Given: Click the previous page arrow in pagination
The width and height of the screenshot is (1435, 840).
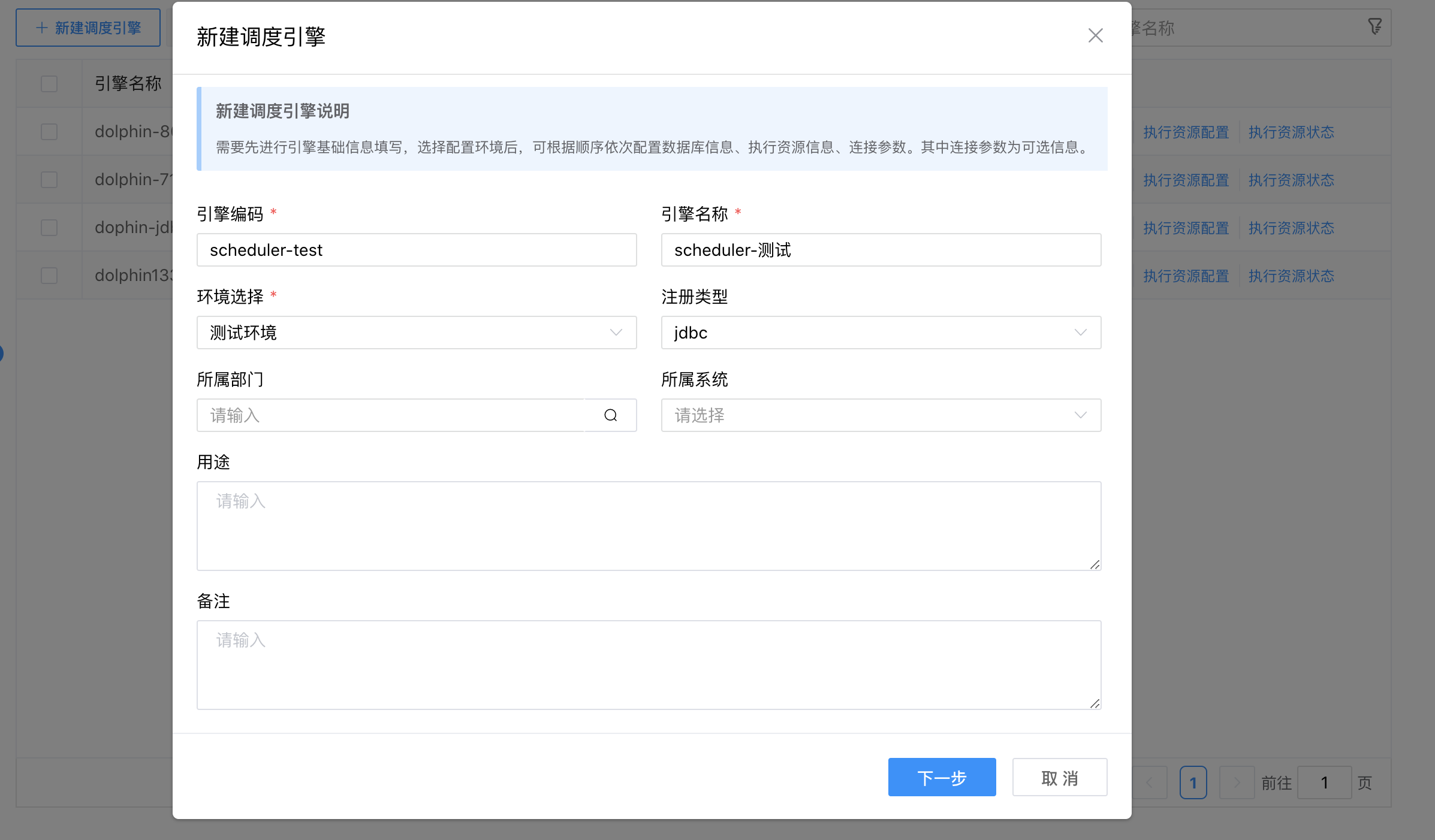Looking at the screenshot, I should click(1149, 782).
